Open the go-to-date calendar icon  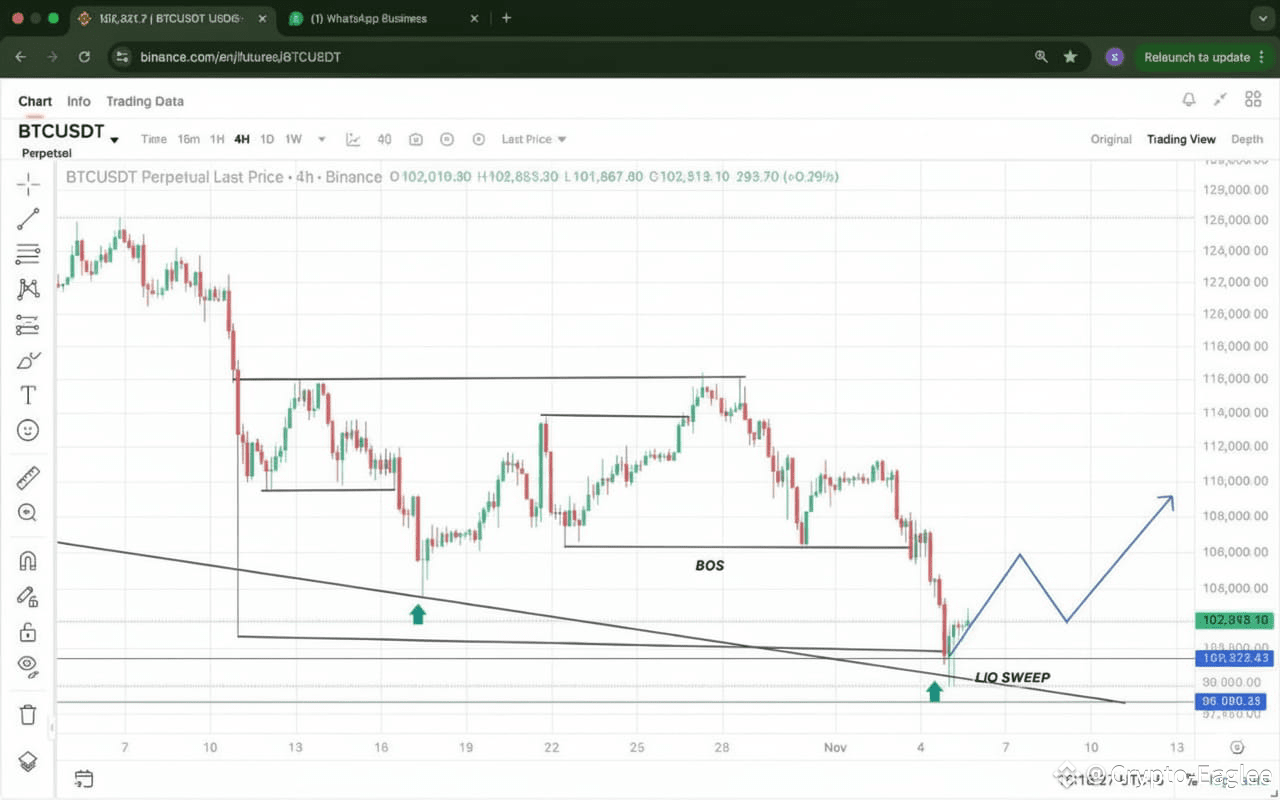84,779
